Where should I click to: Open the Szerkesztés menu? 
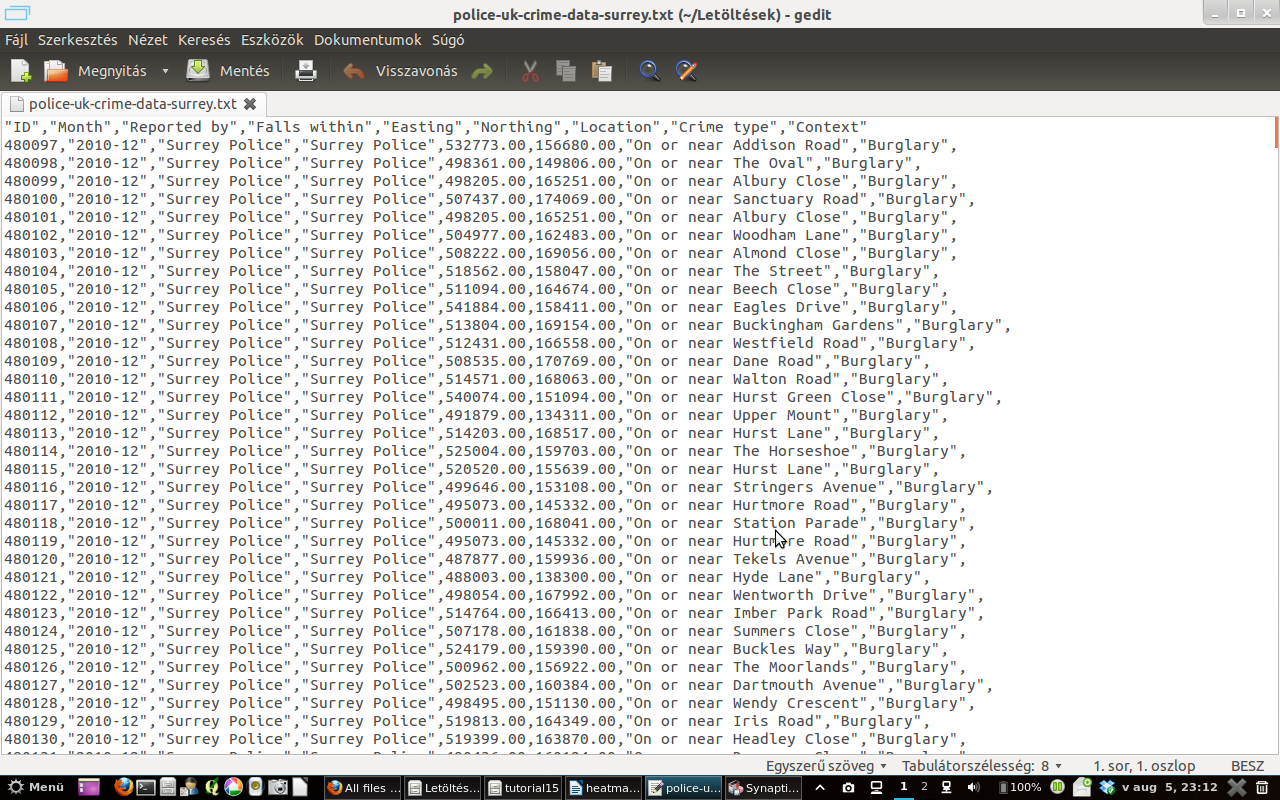coord(78,40)
